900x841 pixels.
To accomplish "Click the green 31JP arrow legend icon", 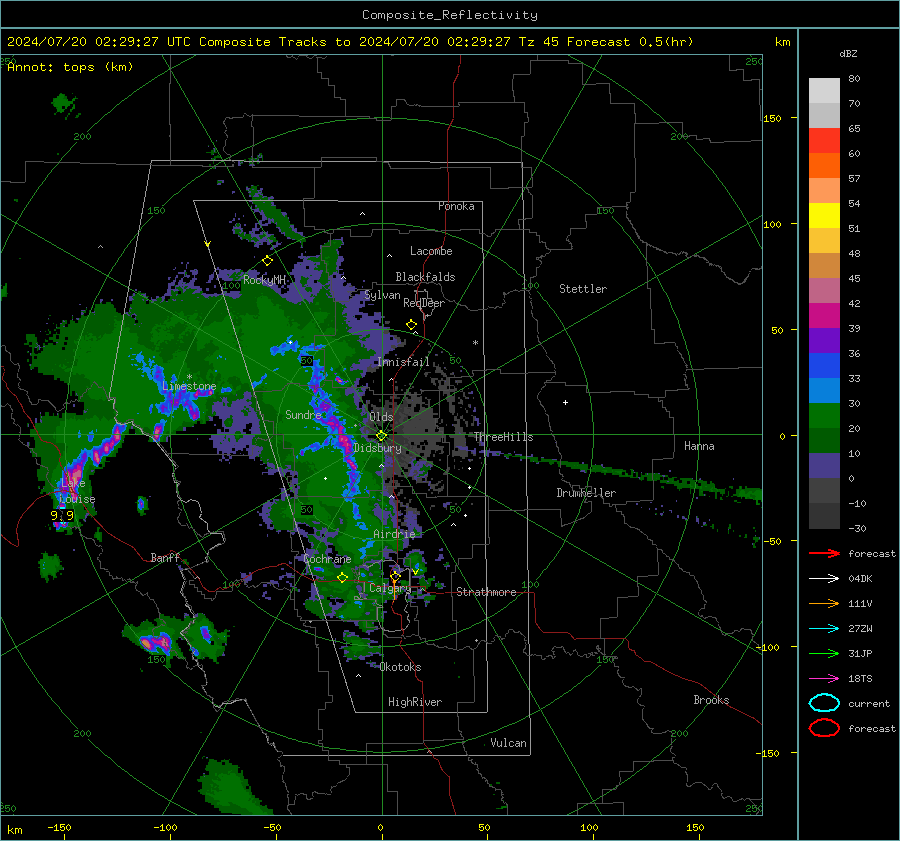I will 824,653.
